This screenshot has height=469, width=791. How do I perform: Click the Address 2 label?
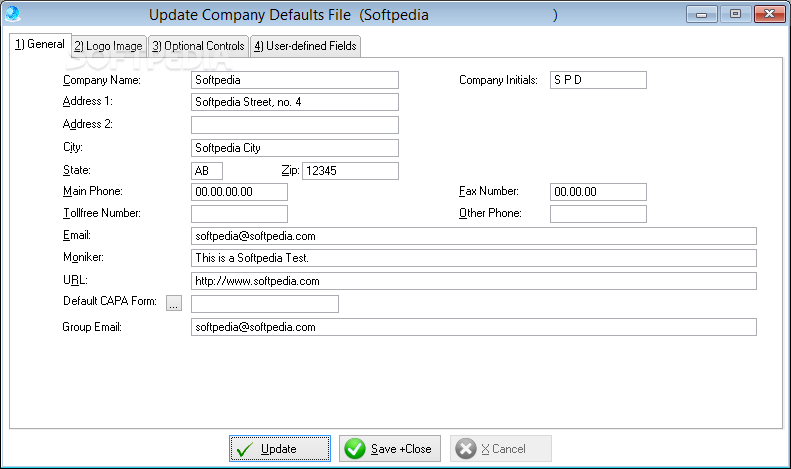pos(88,124)
